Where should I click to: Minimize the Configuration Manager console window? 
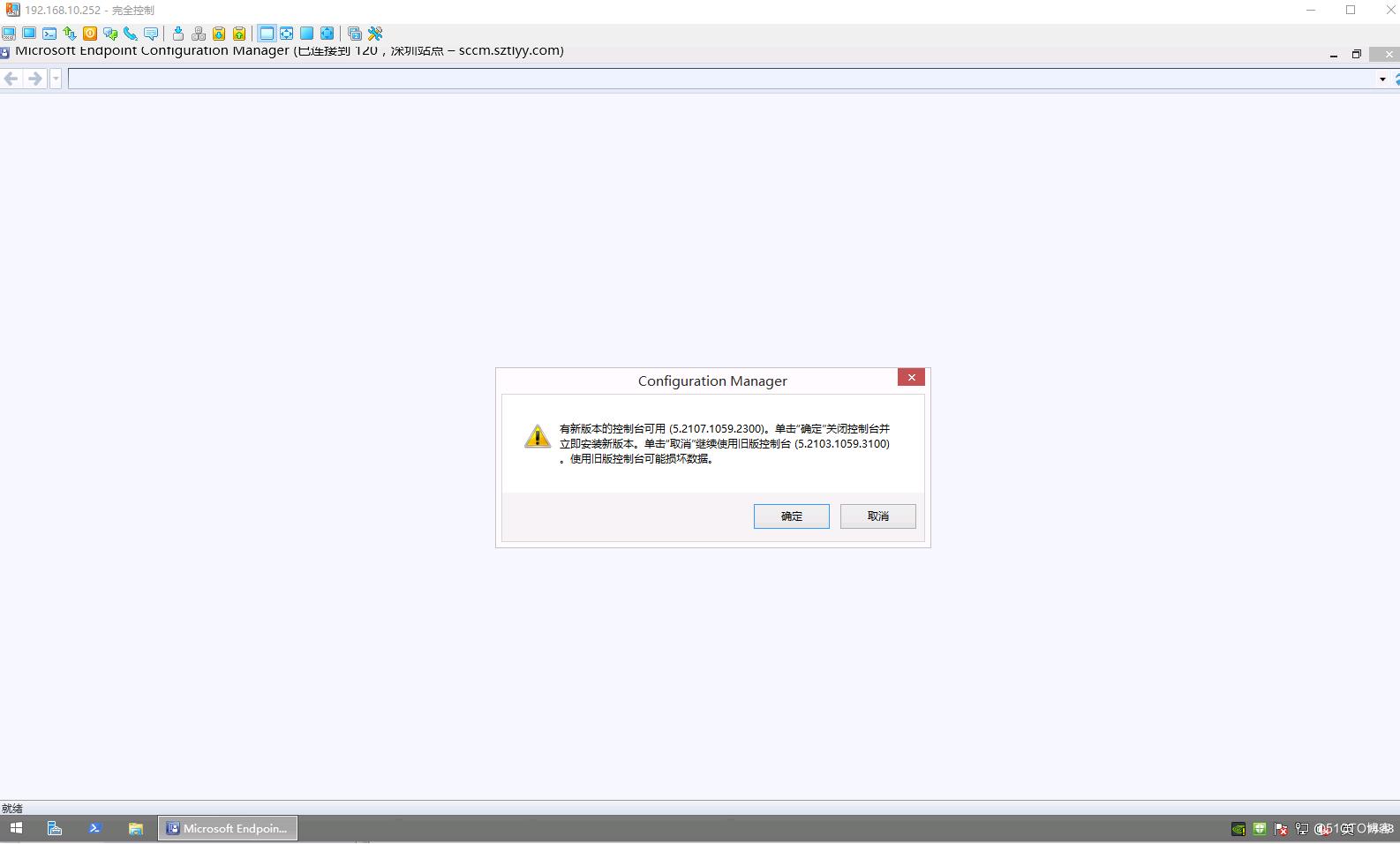coord(1334,55)
